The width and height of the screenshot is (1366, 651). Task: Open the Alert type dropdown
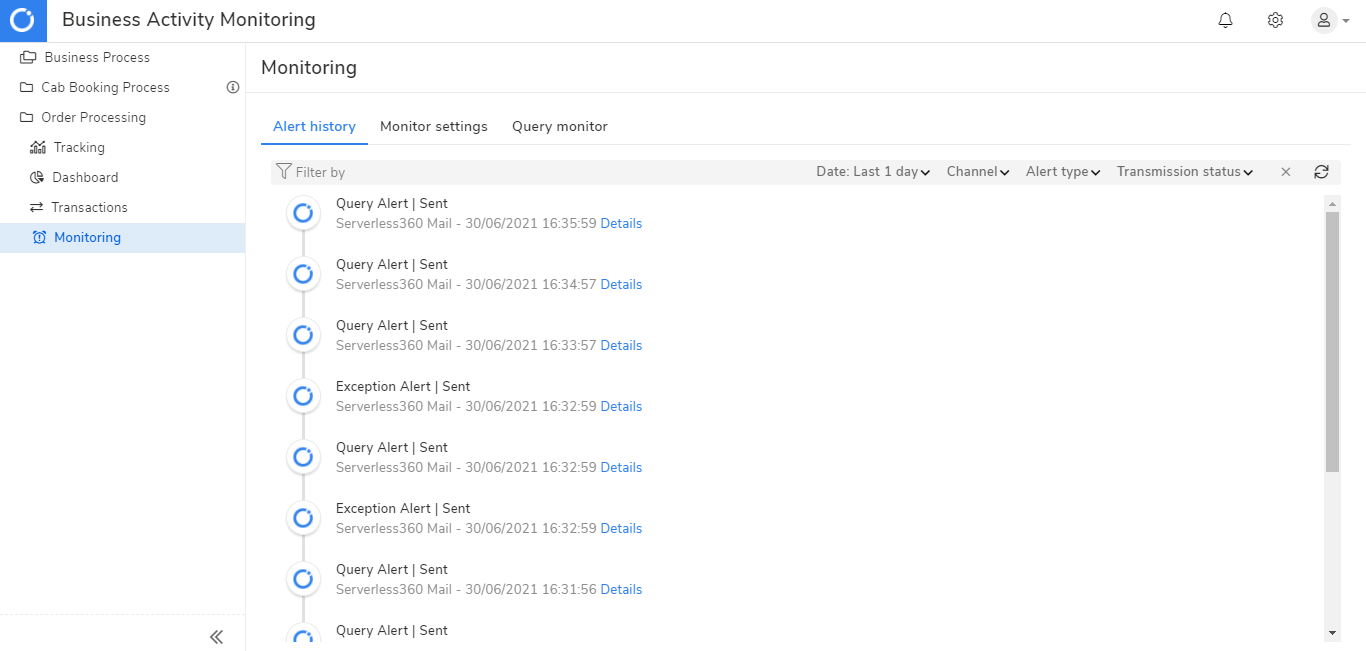pos(1063,172)
